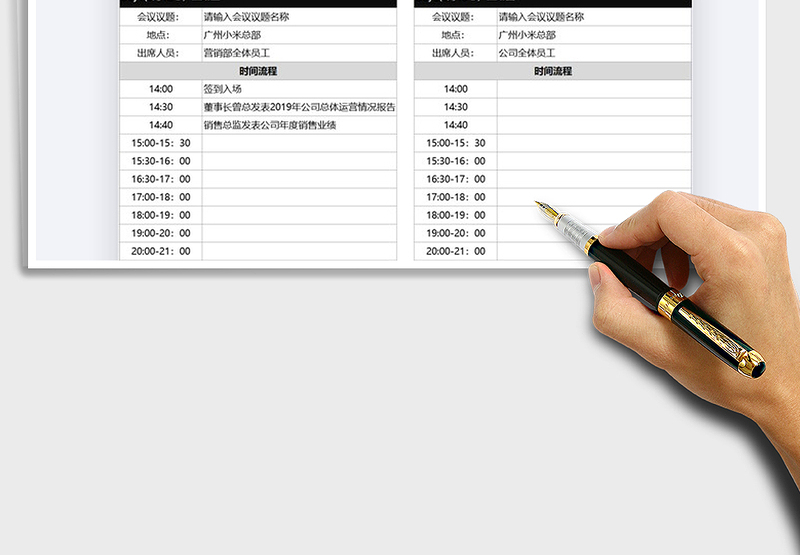Select 19:00-20:00 in the right table
800x555 pixels.
(x=456, y=233)
